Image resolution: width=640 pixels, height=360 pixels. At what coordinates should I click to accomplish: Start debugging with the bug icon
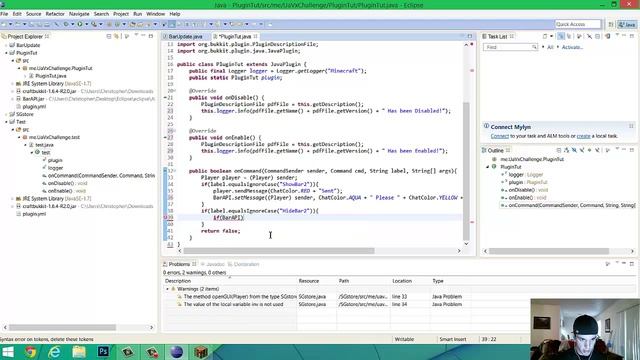tap(66, 24)
